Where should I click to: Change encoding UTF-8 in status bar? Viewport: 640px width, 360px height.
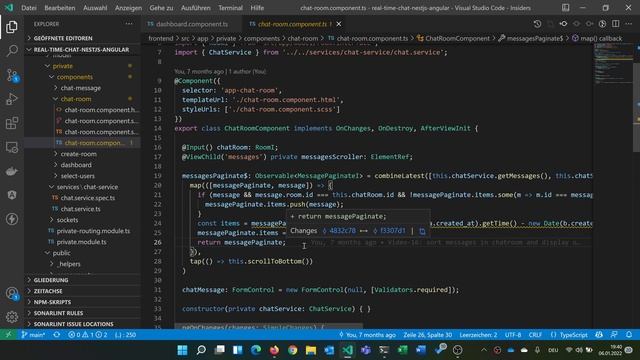pyautogui.click(x=513, y=335)
